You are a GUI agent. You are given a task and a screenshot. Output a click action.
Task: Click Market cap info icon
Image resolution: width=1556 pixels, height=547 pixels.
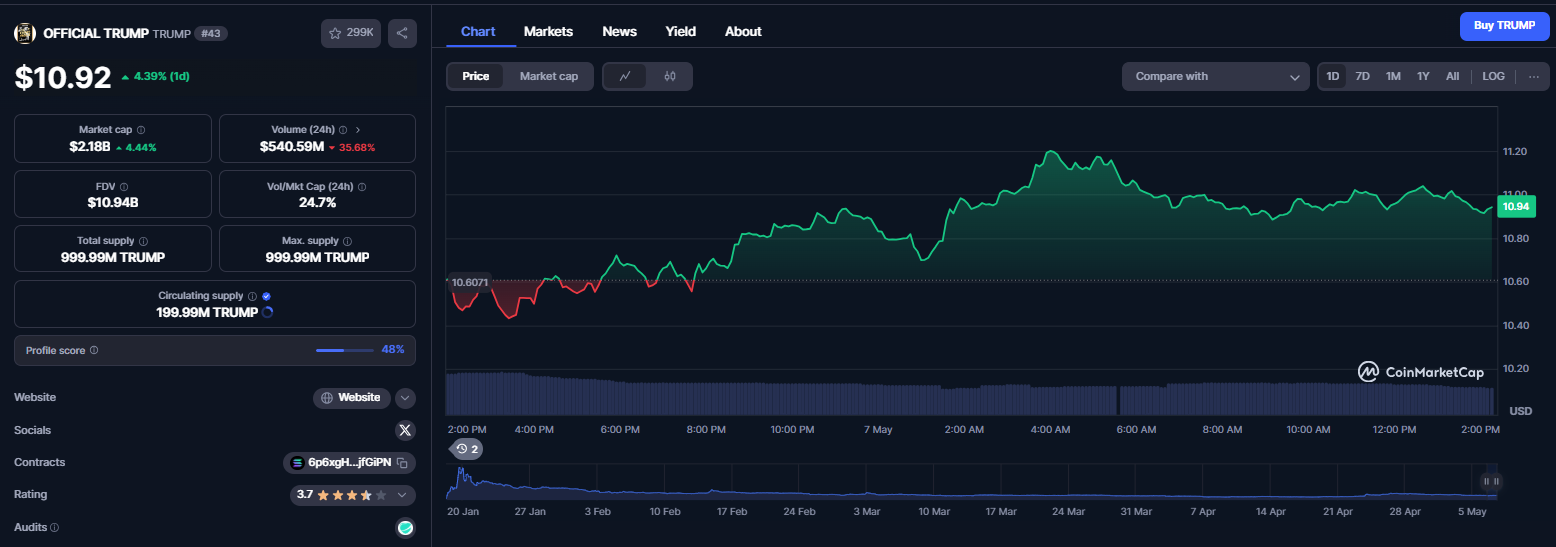tap(141, 130)
